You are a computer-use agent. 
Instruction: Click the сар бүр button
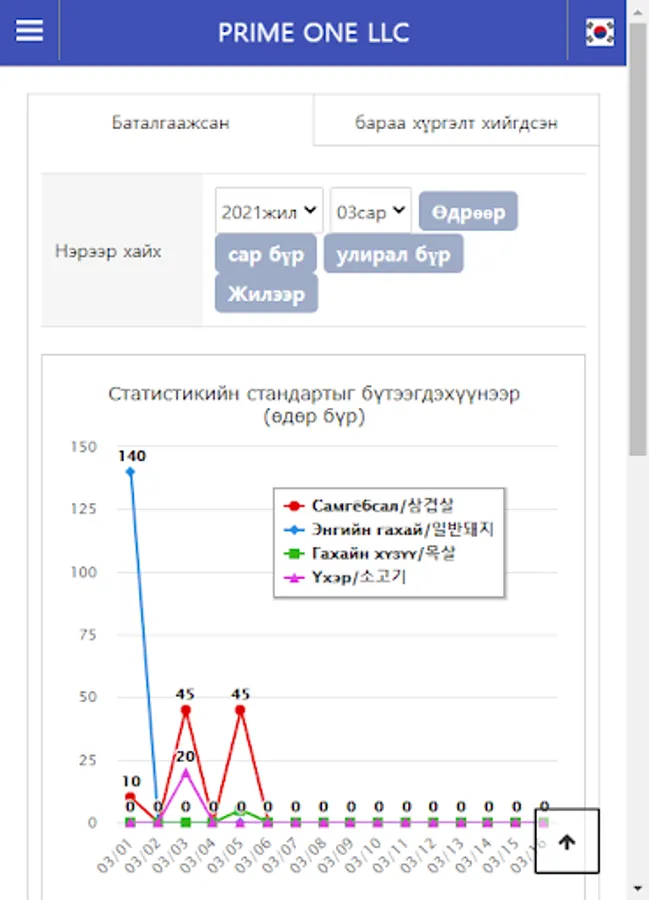[266, 254]
